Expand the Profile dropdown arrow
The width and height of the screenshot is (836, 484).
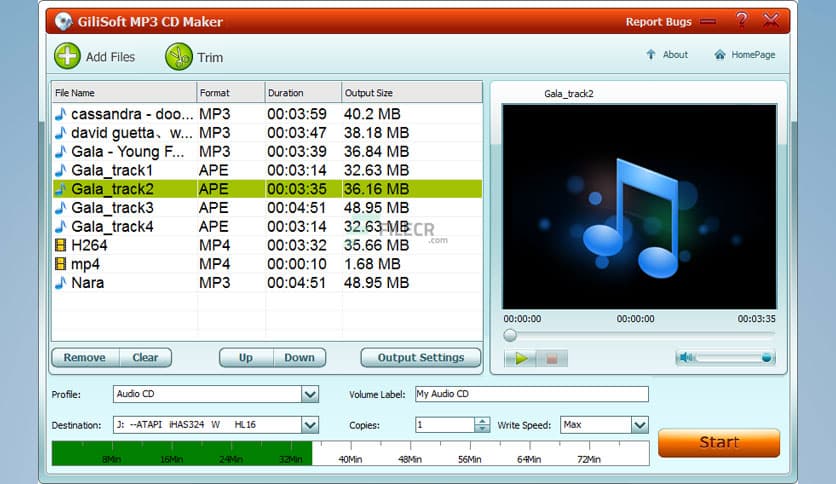(x=310, y=394)
